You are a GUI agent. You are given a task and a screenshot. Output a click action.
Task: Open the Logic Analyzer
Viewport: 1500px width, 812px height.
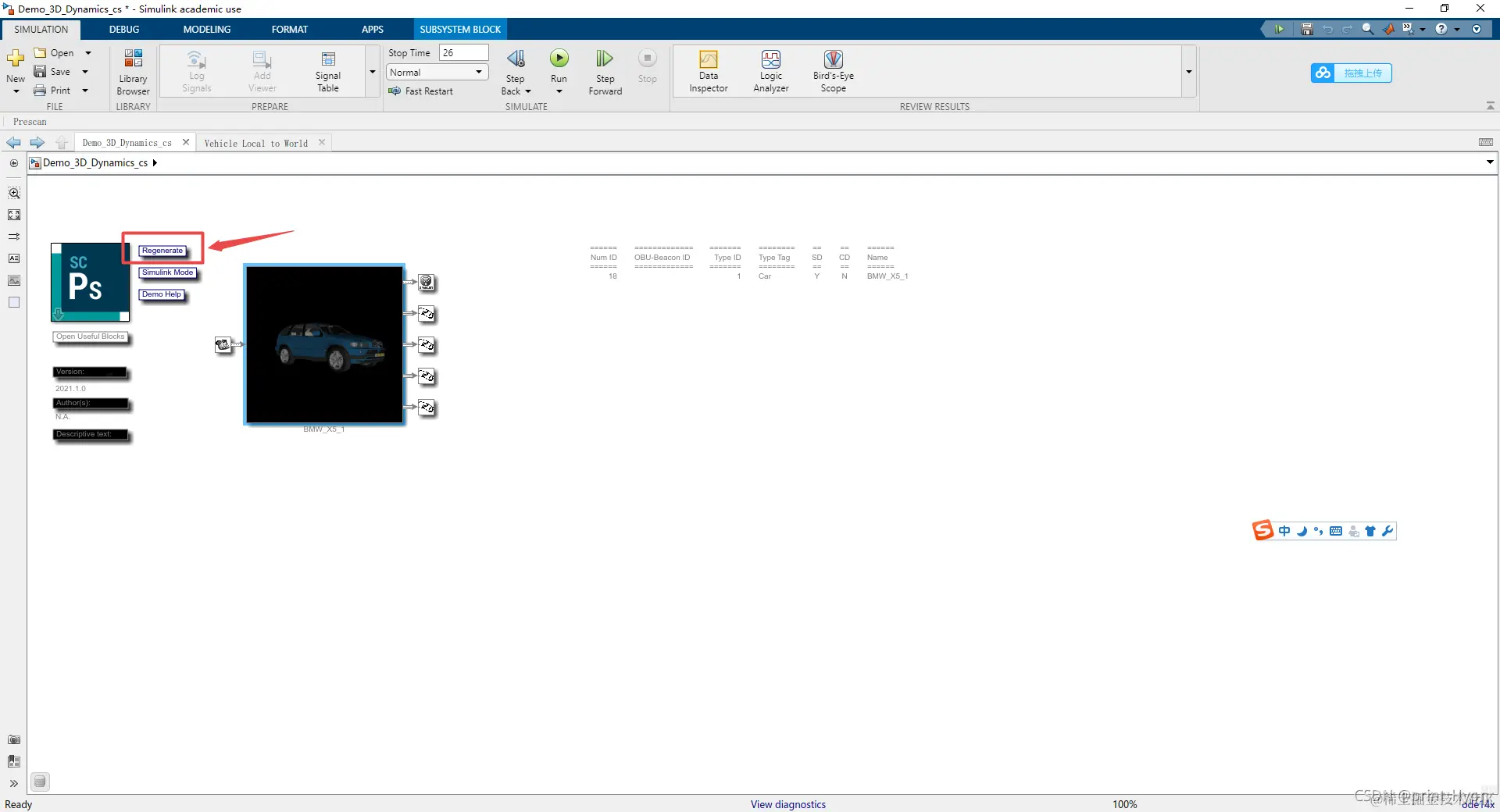771,72
